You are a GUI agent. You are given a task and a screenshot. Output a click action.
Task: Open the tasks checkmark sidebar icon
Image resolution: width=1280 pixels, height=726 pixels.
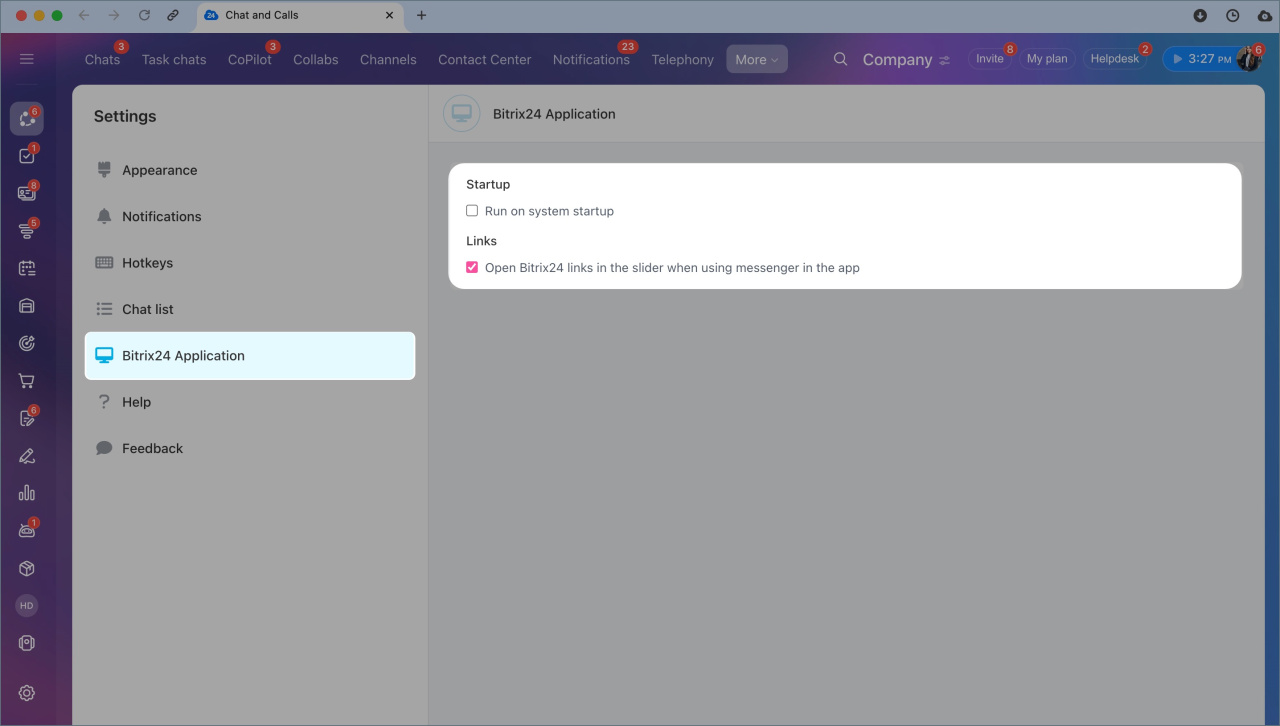27,156
